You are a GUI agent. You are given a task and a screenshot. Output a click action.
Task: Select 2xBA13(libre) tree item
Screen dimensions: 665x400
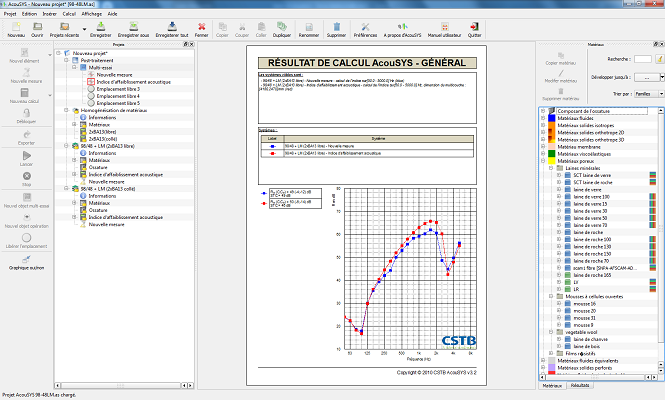(x=103, y=132)
